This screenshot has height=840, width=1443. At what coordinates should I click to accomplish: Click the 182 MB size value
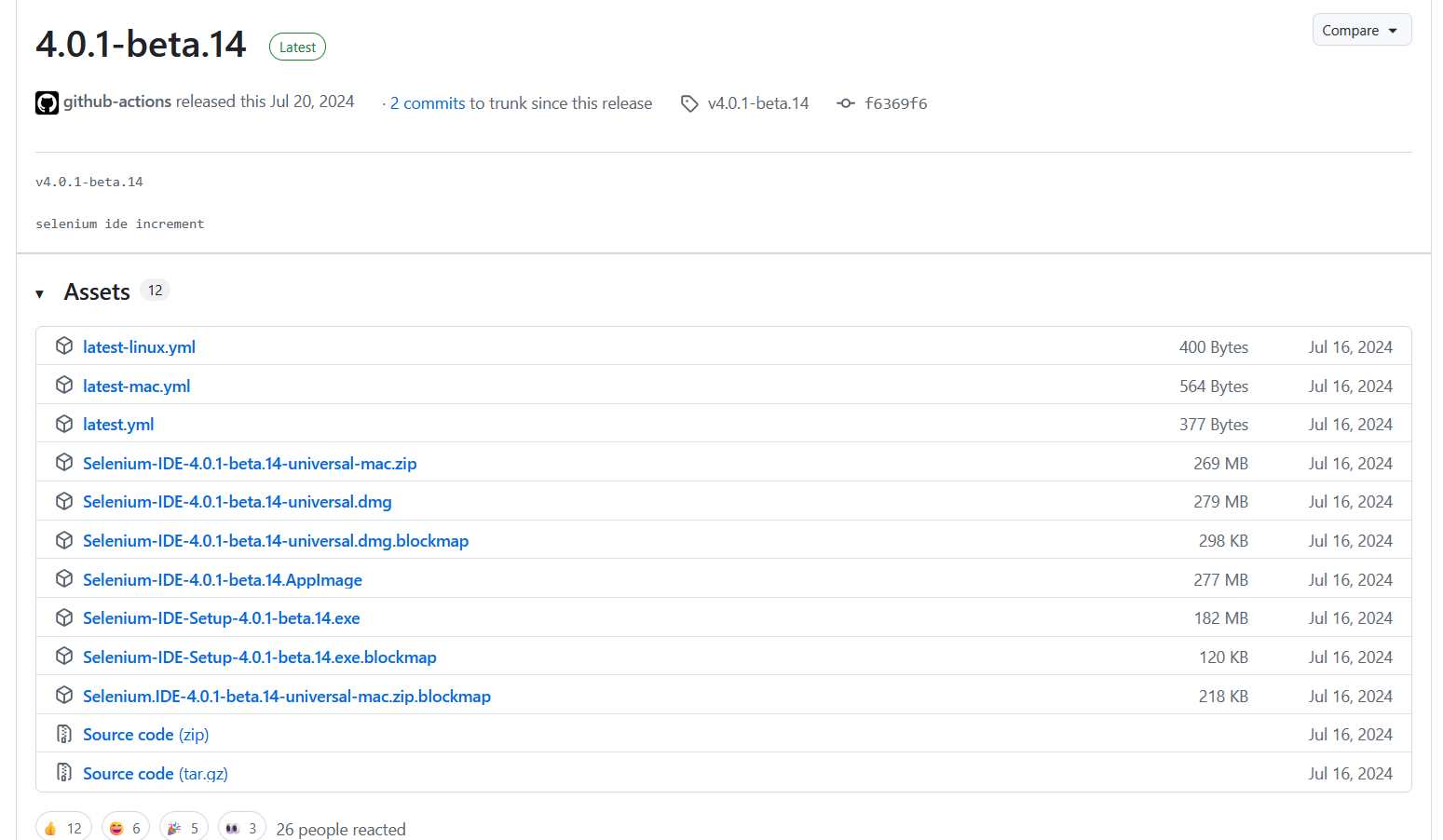click(x=1221, y=618)
